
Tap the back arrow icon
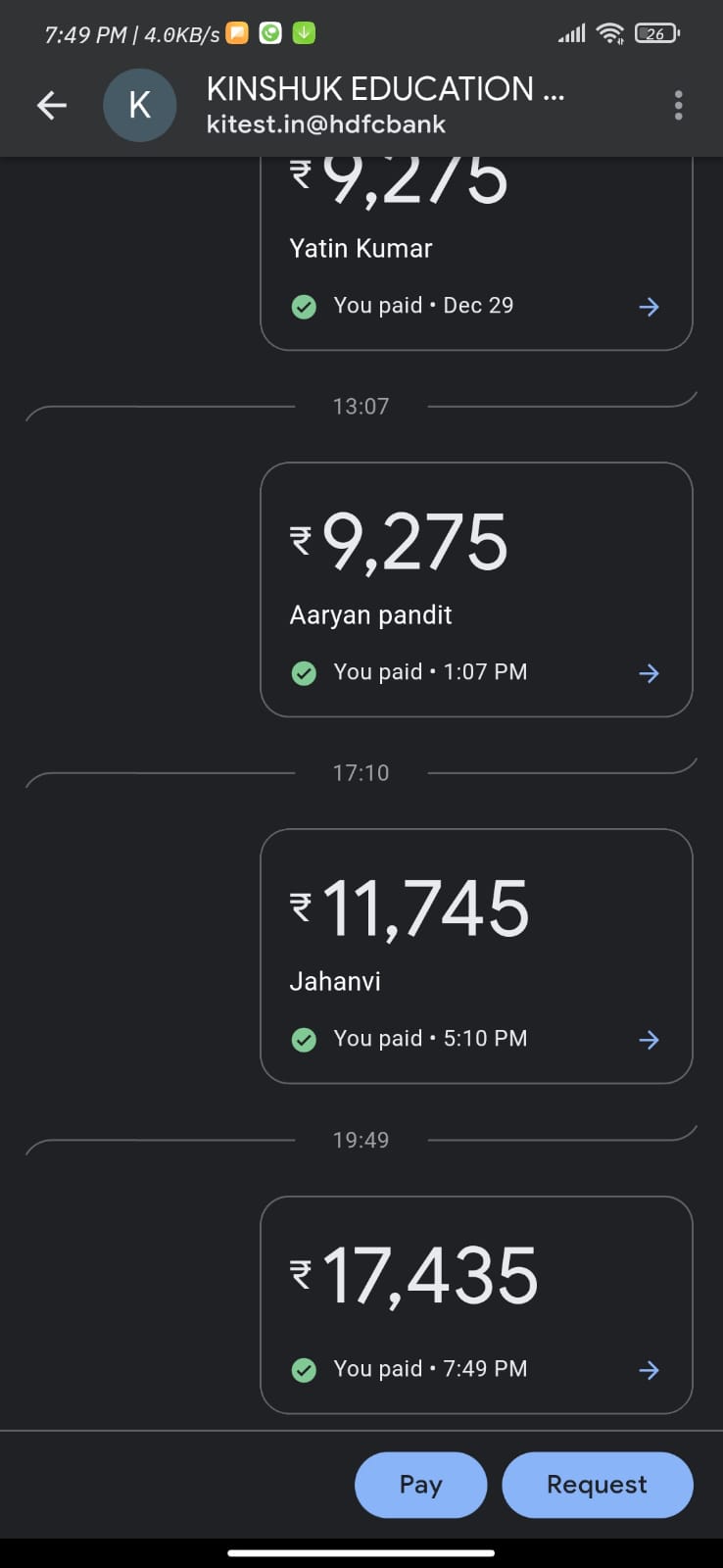(x=52, y=105)
